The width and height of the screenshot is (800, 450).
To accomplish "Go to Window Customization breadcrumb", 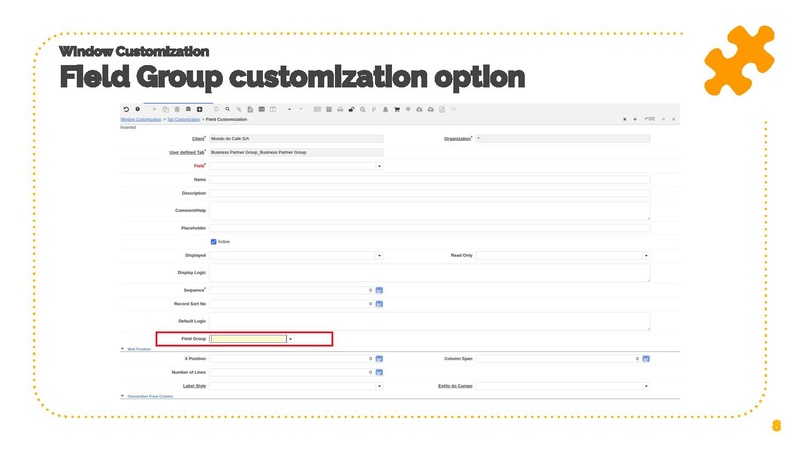I will click(141, 119).
